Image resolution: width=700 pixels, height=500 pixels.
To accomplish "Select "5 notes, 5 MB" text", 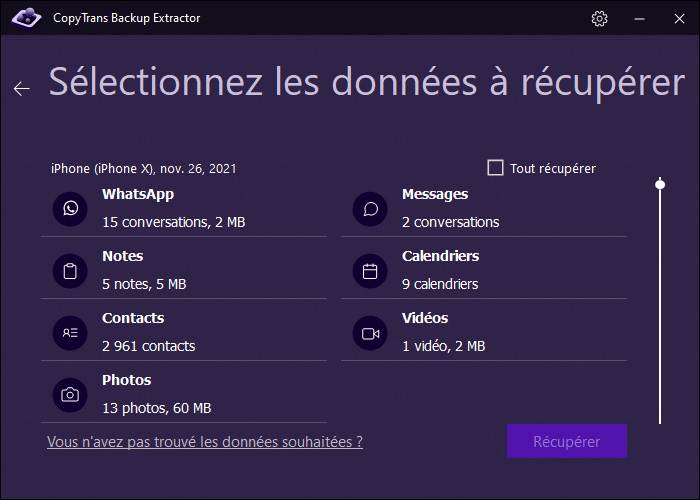I will pyautogui.click(x=144, y=284).
